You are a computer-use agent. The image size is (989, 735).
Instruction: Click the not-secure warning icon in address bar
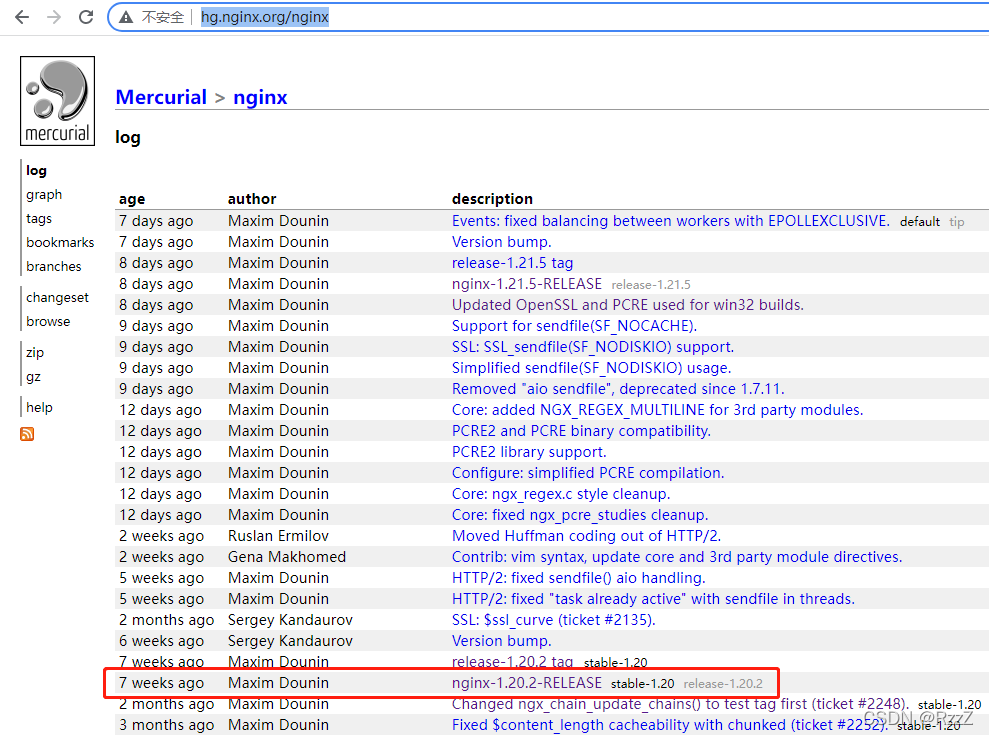126,17
